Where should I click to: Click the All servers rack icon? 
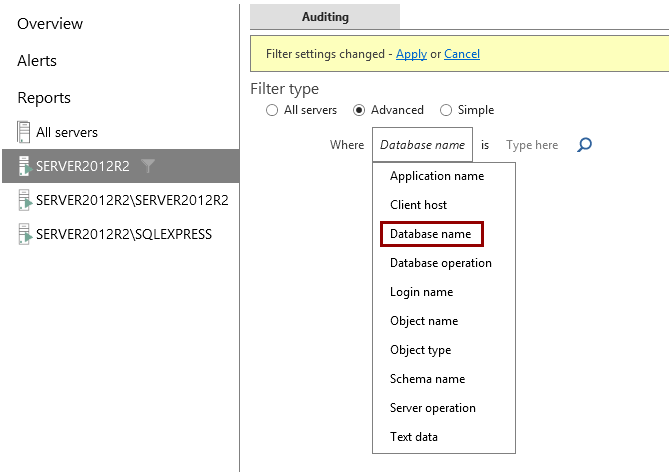pyautogui.click(x=23, y=132)
